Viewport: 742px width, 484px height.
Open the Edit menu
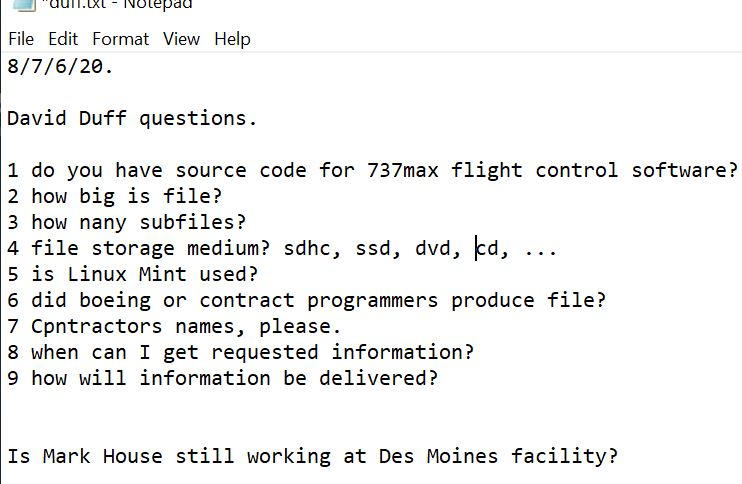[x=63, y=39]
